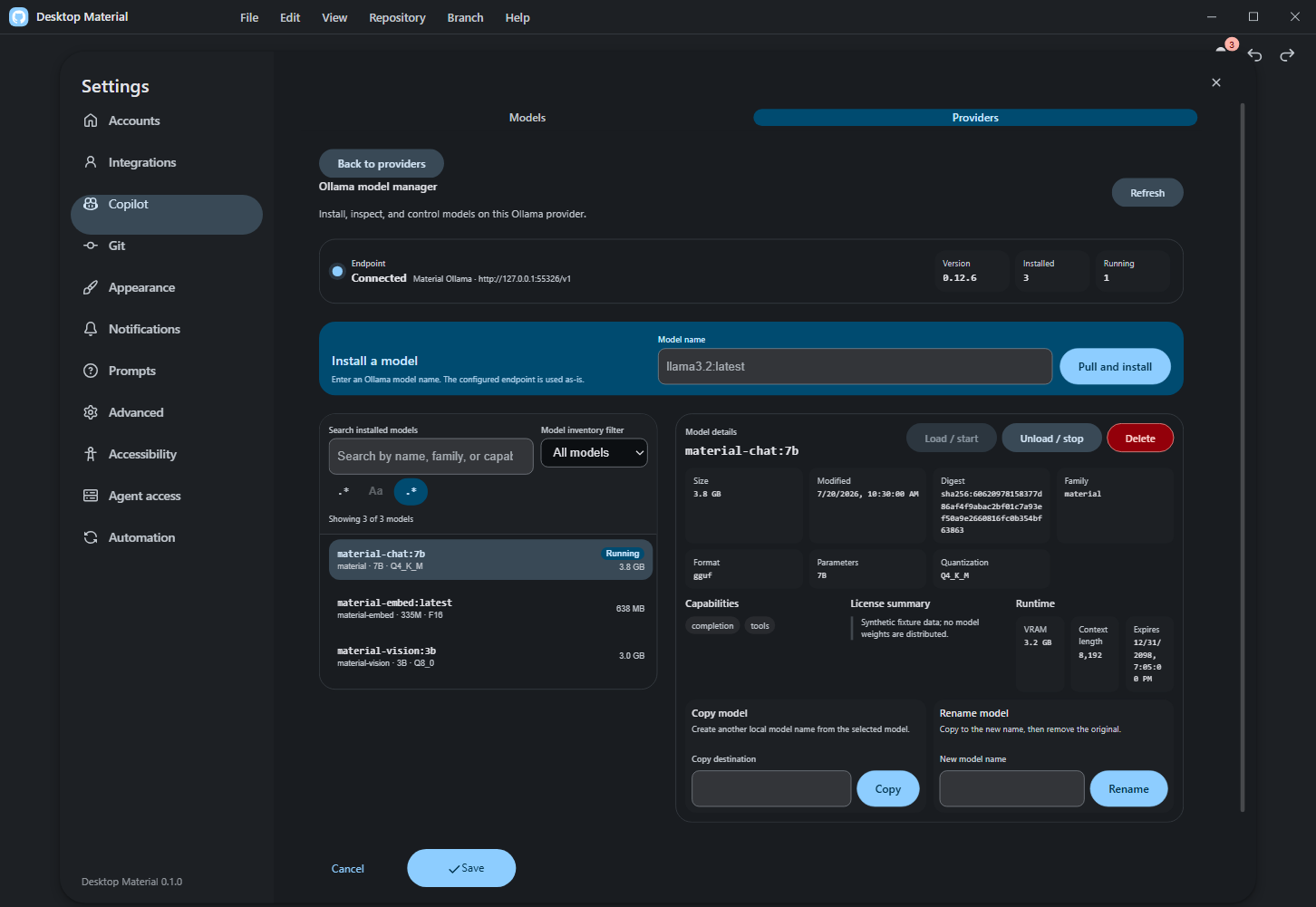This screenshot has width=1316, height=907.
Task: Click the Version 0.12.6 value
Action: pos(960,278)
